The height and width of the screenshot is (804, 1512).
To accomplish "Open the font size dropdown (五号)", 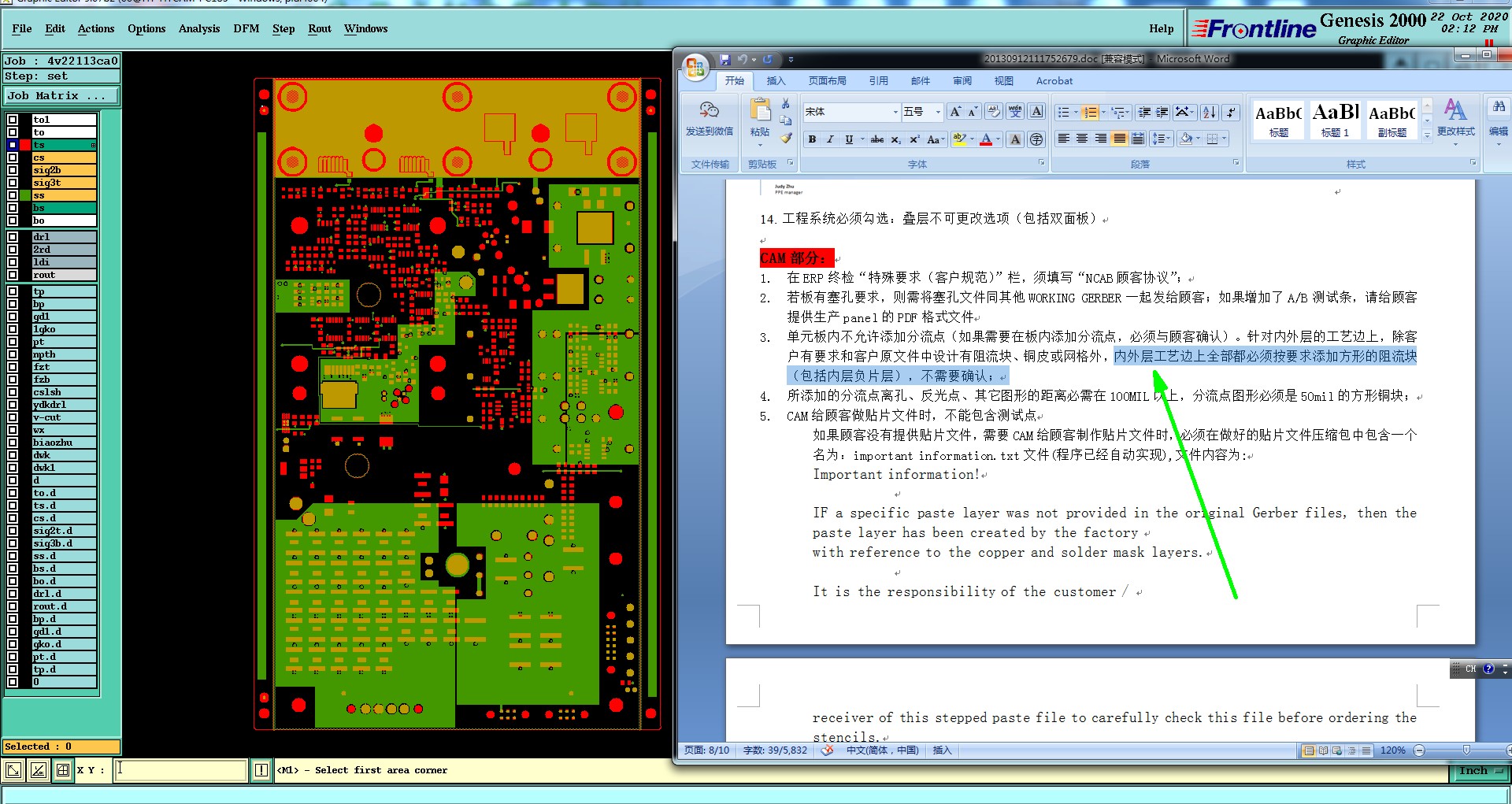I will click(x=938, y=112).
